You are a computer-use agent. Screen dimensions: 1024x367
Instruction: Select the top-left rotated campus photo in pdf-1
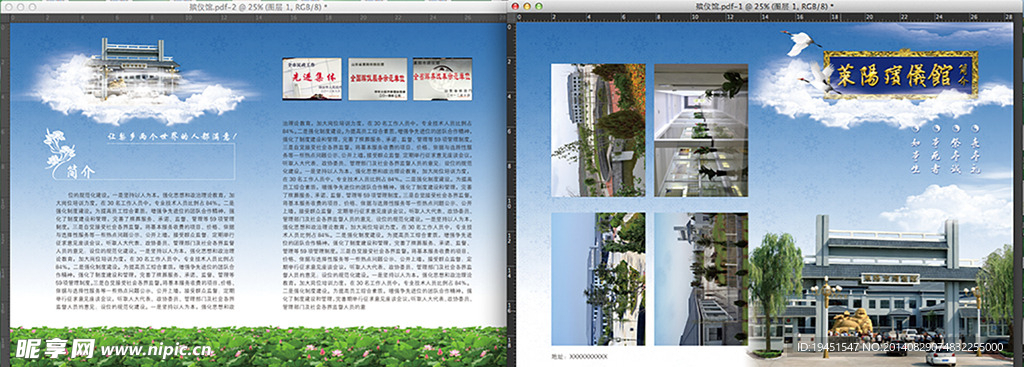598,130
